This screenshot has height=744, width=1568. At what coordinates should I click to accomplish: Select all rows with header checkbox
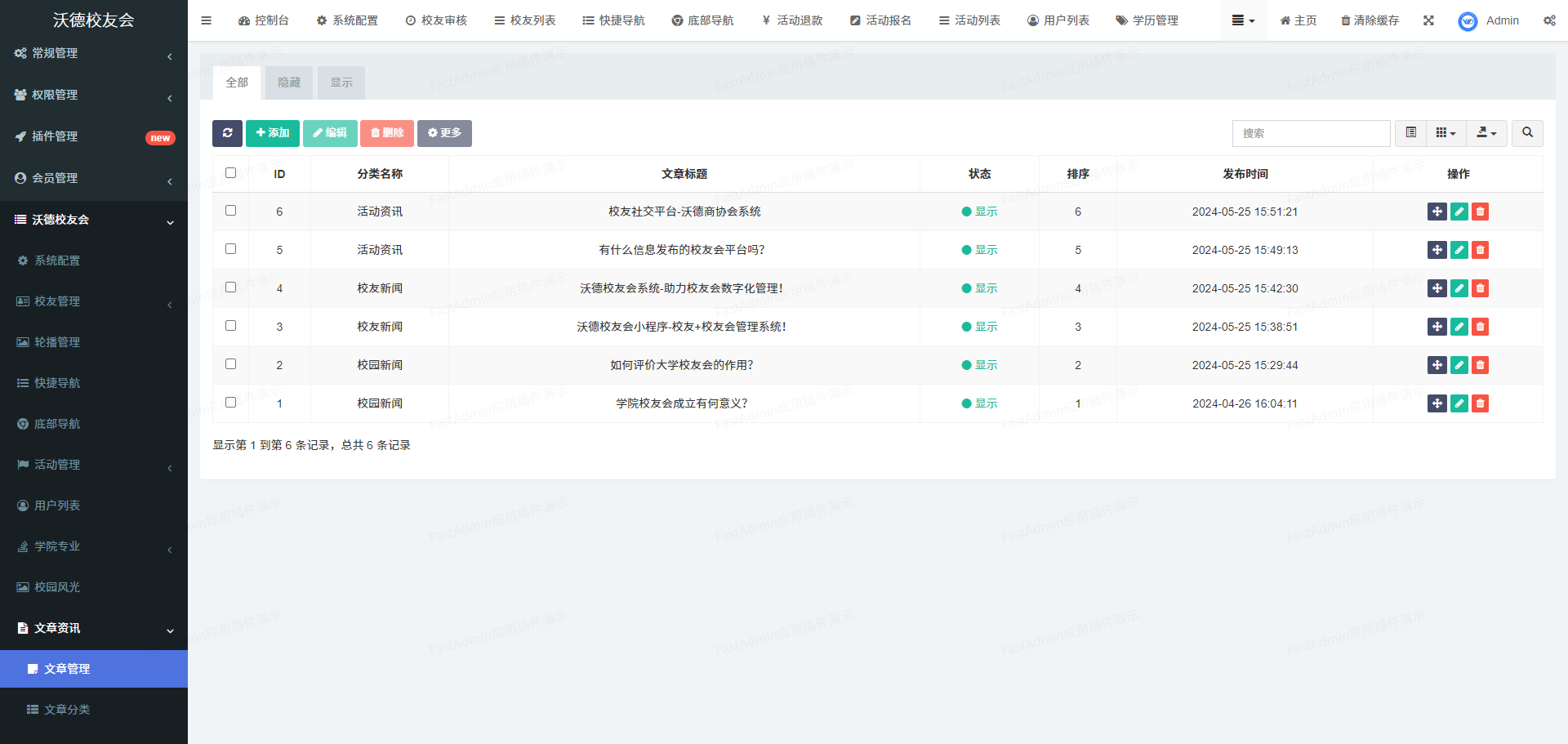230,173
